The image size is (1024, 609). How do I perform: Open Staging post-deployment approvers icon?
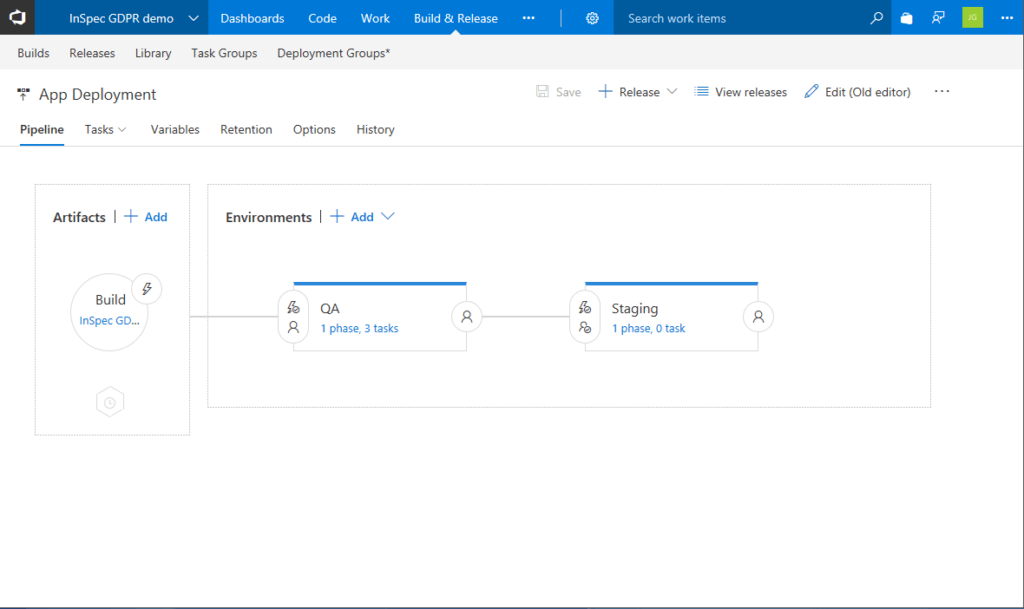point(758,317)
